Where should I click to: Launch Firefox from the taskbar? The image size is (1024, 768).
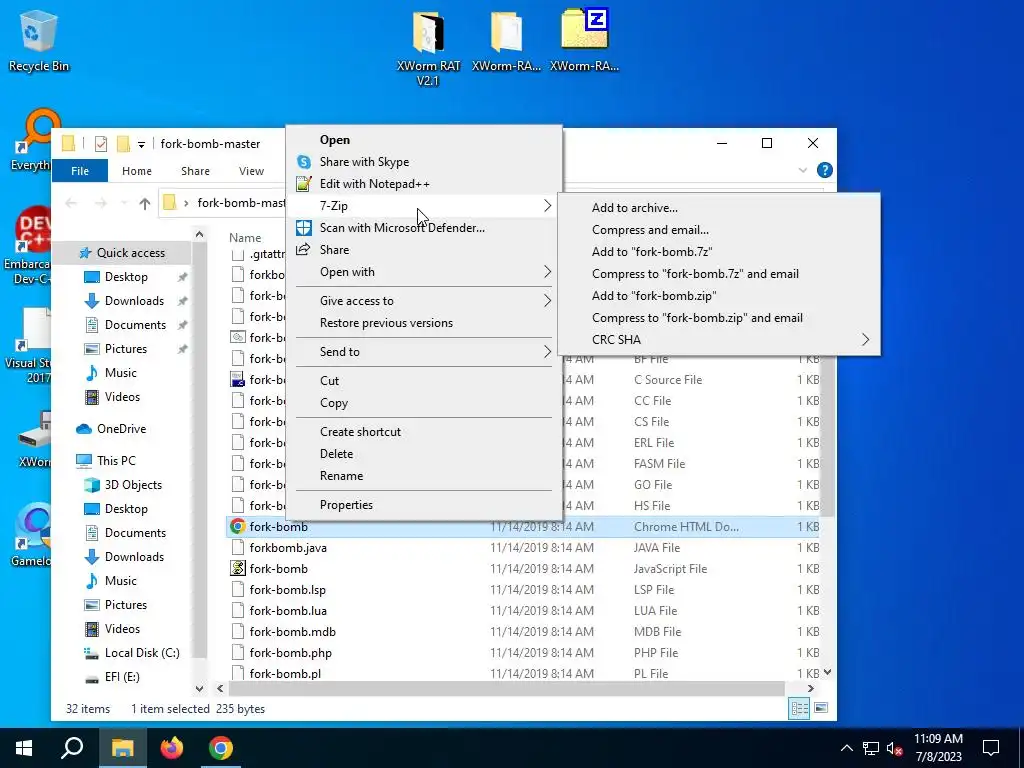click(x=172, y=748)
